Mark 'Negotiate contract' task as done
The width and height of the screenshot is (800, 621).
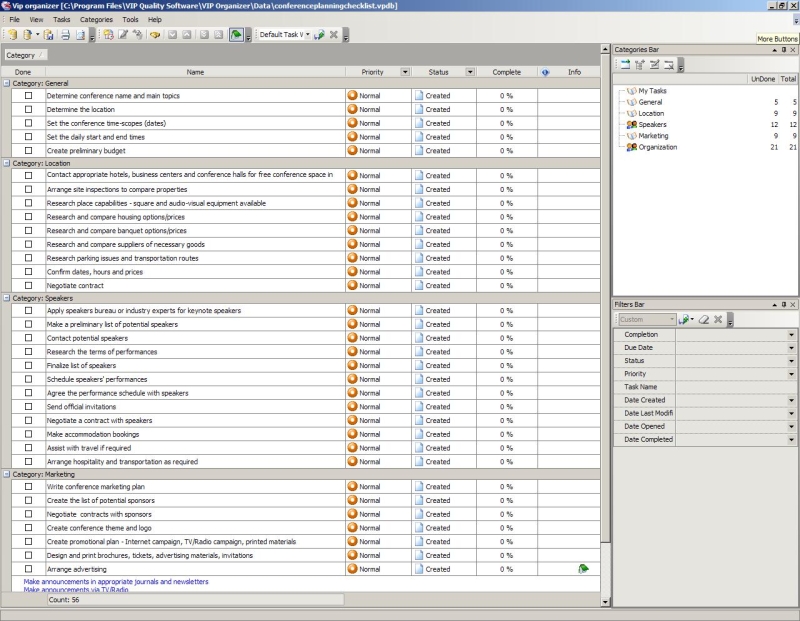(29, 286)
